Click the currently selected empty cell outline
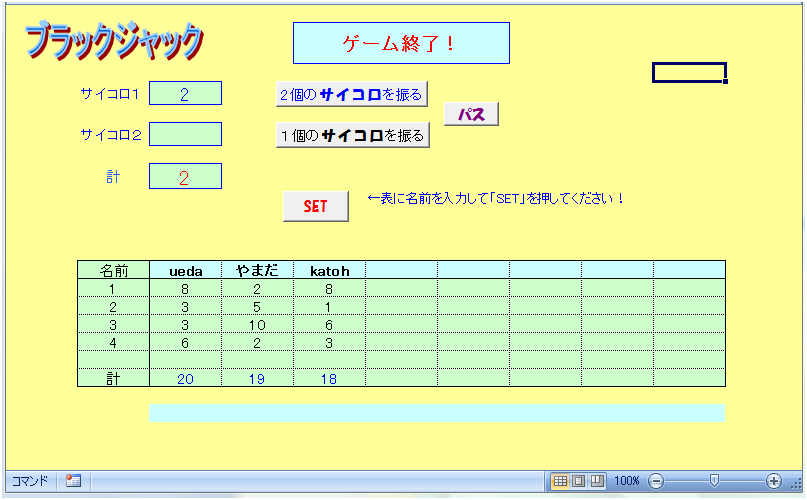Screen dimensions: 807x500 click(x=690, y=73)
